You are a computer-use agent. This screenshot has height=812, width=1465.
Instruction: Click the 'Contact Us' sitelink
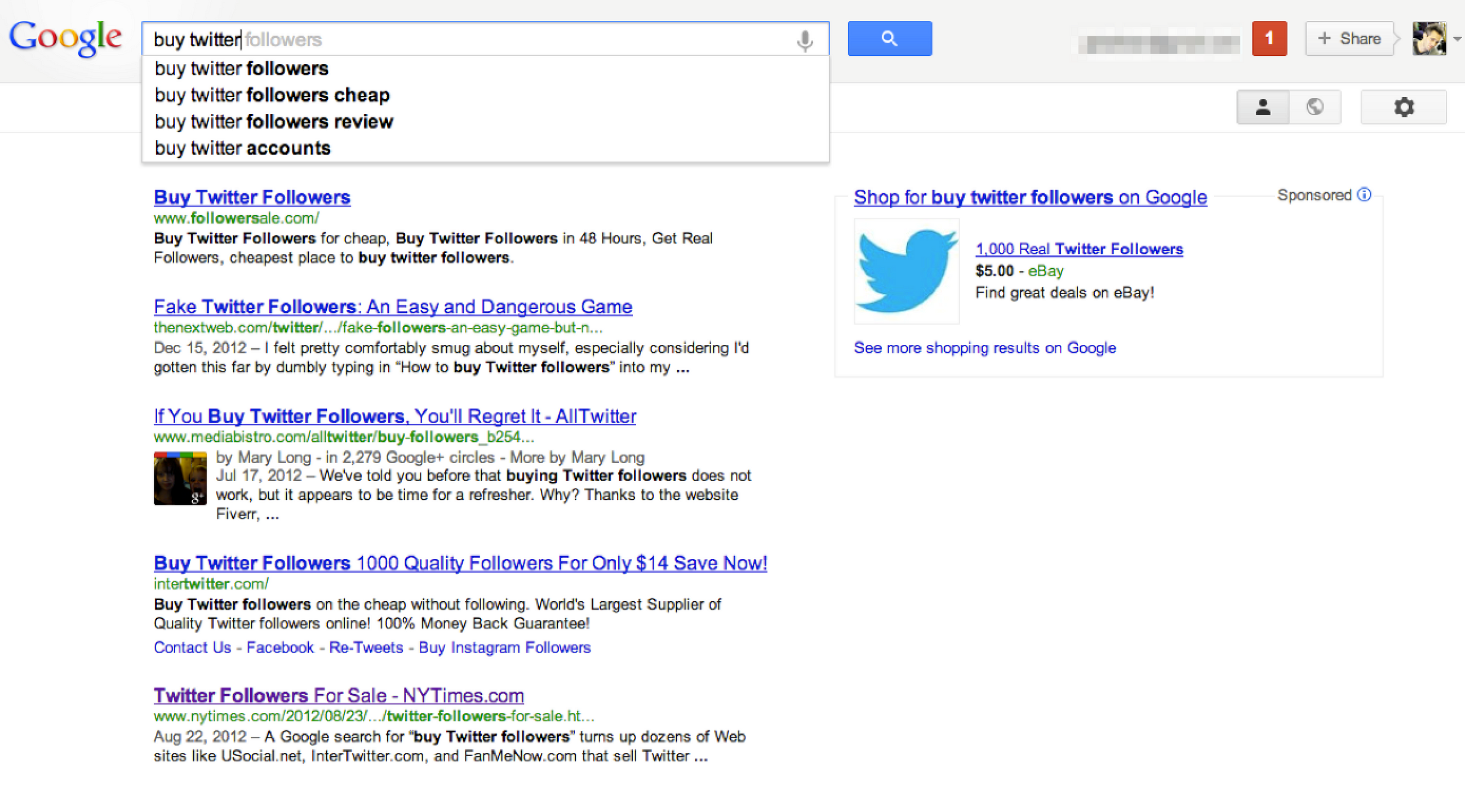(192, 647)
